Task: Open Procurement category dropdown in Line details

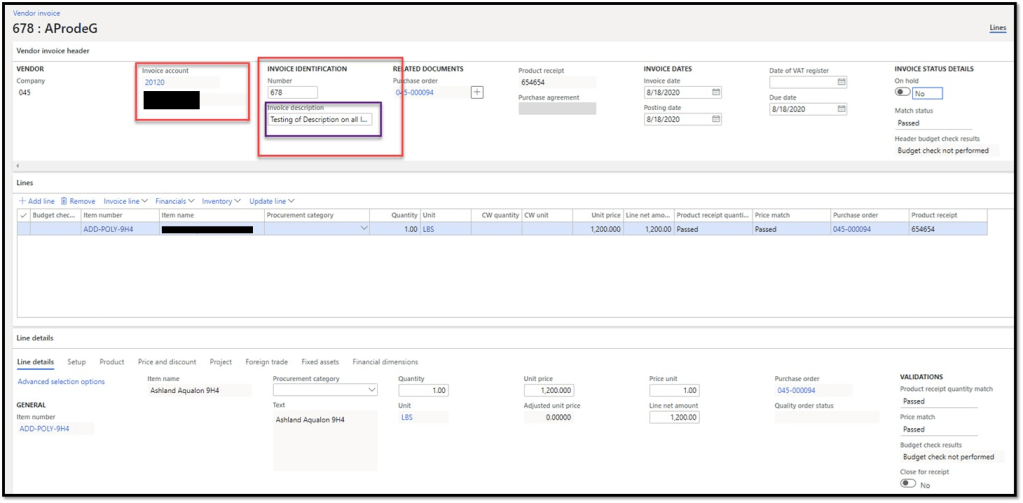Action: [x=372, y=390]
